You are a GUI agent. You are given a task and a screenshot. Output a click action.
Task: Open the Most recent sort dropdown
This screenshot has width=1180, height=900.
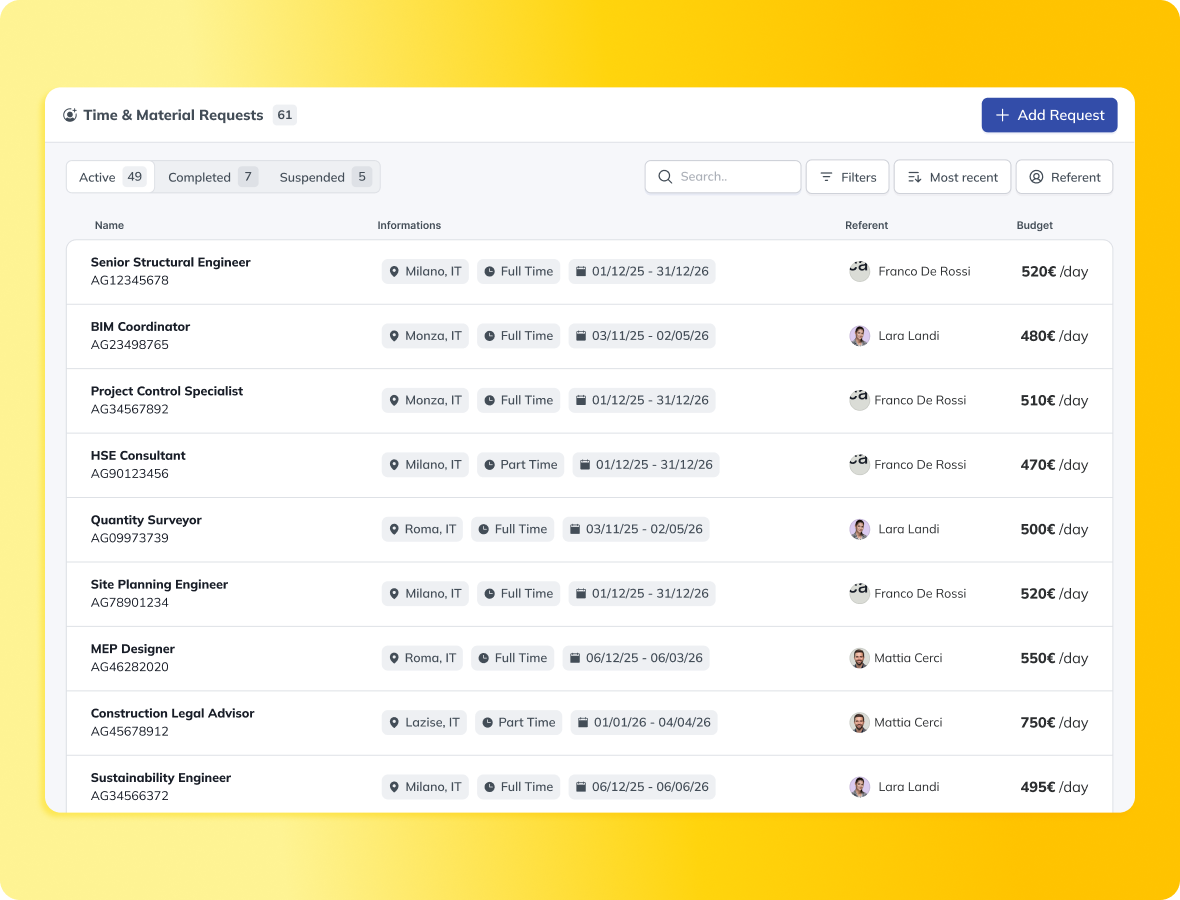pyautogui.click(x=952, y=177)
